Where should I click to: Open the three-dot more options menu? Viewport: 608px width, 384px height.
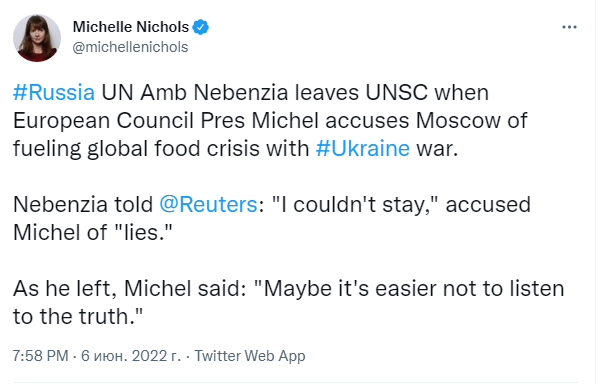[569, 27]
